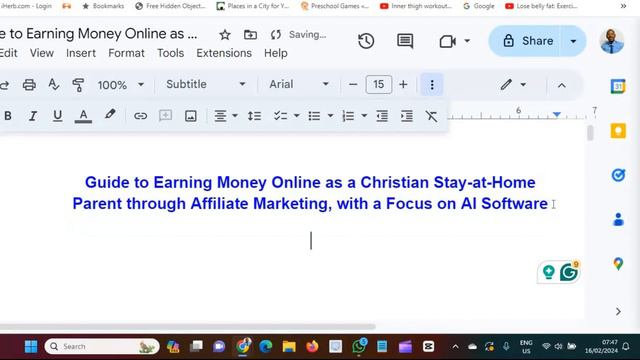Toggle bold formatting
Image resolution: width=640 pixels, height=360 pixels.
pyautogui.click(x=8, y=116)
